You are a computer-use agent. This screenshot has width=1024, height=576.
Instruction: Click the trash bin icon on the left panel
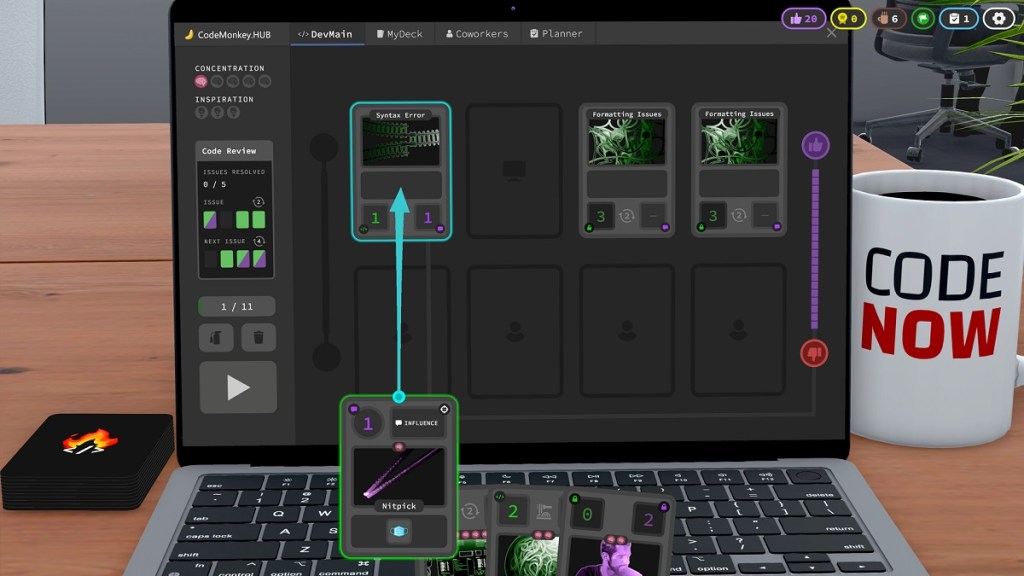(x=258, y=337)
